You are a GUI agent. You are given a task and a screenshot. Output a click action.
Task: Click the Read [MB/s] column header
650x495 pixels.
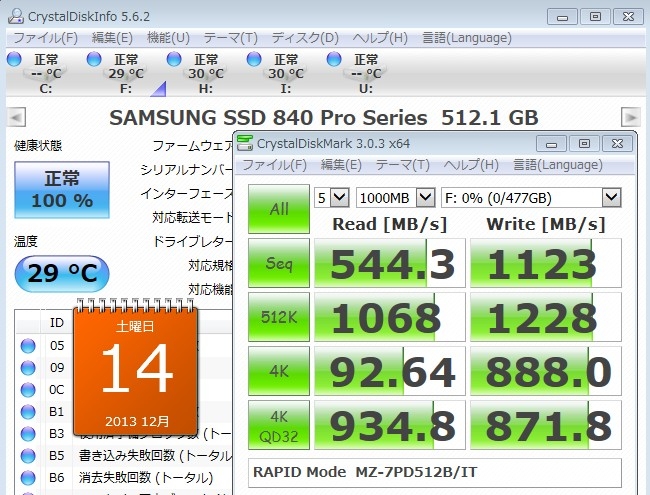(390, 224)
